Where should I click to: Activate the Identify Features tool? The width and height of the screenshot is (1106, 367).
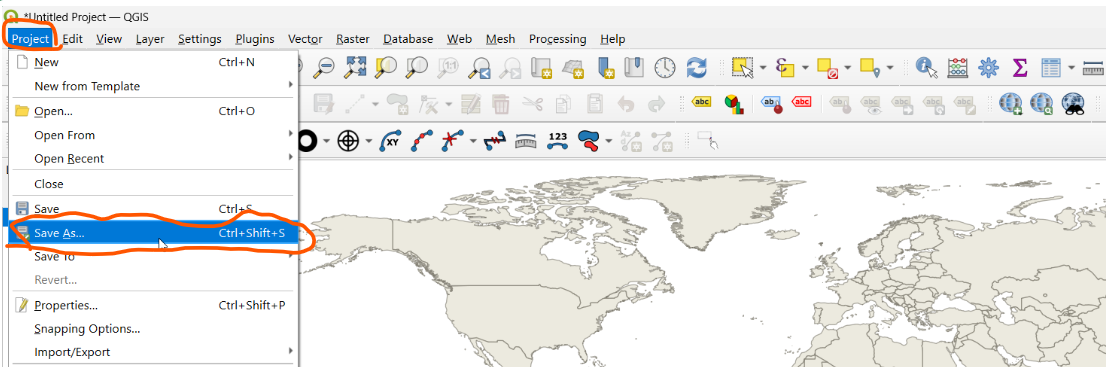[x=927, y=68]
